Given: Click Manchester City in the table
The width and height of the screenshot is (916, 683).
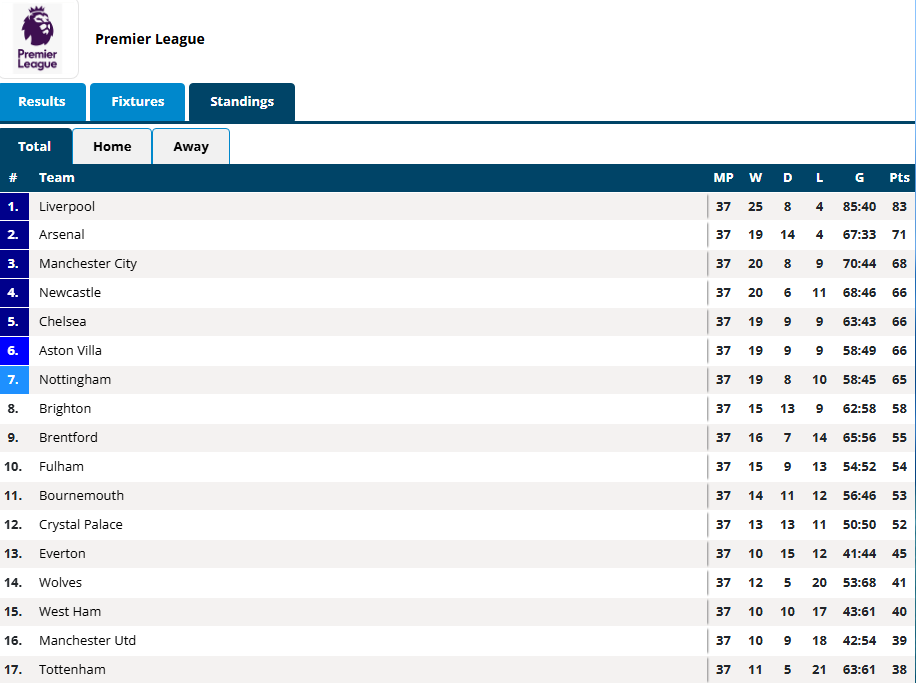Looking at the screenshot, I should click(x=88, y=264).
